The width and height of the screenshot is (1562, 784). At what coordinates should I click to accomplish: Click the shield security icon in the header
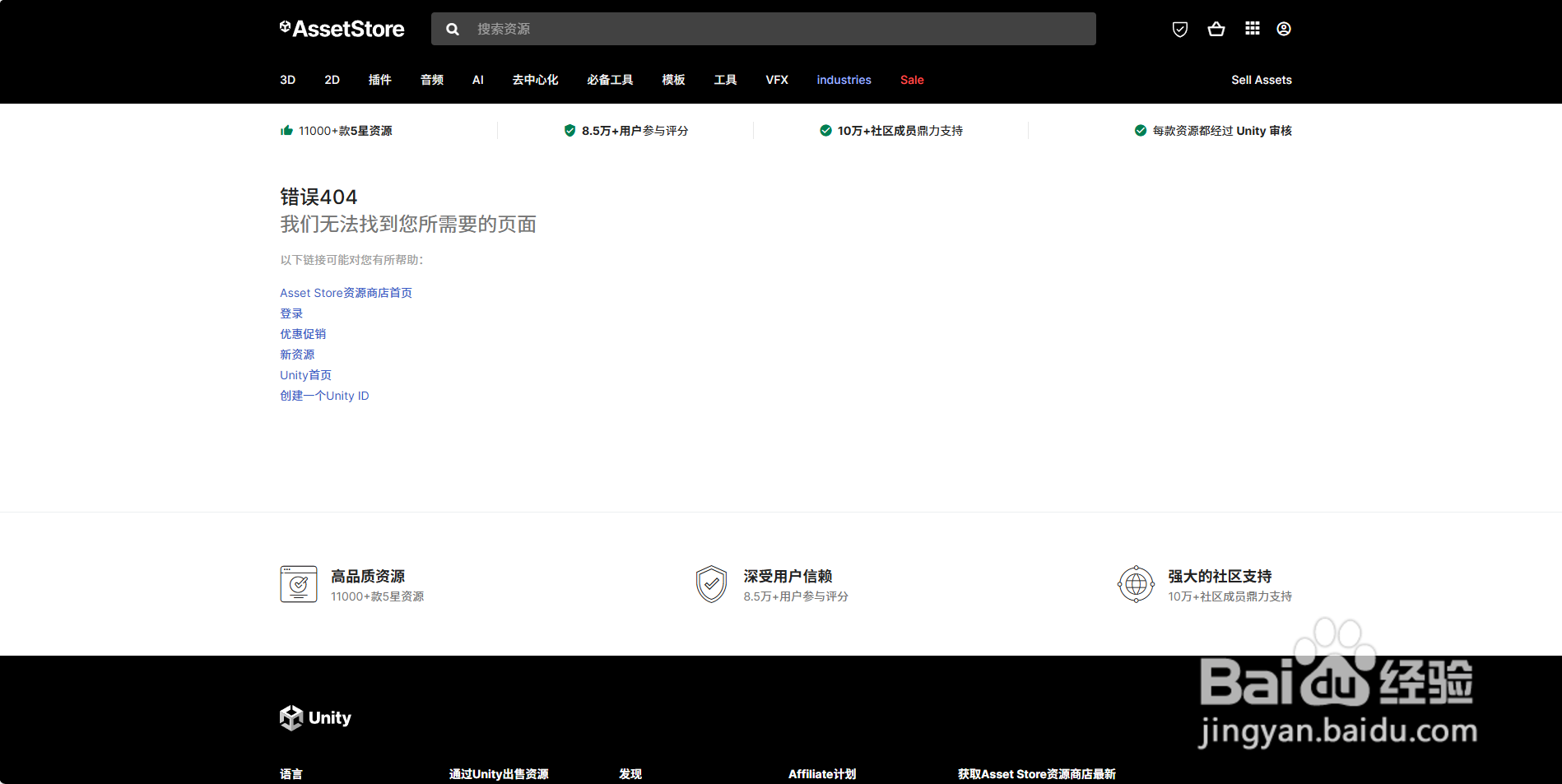coord(1180,28)
